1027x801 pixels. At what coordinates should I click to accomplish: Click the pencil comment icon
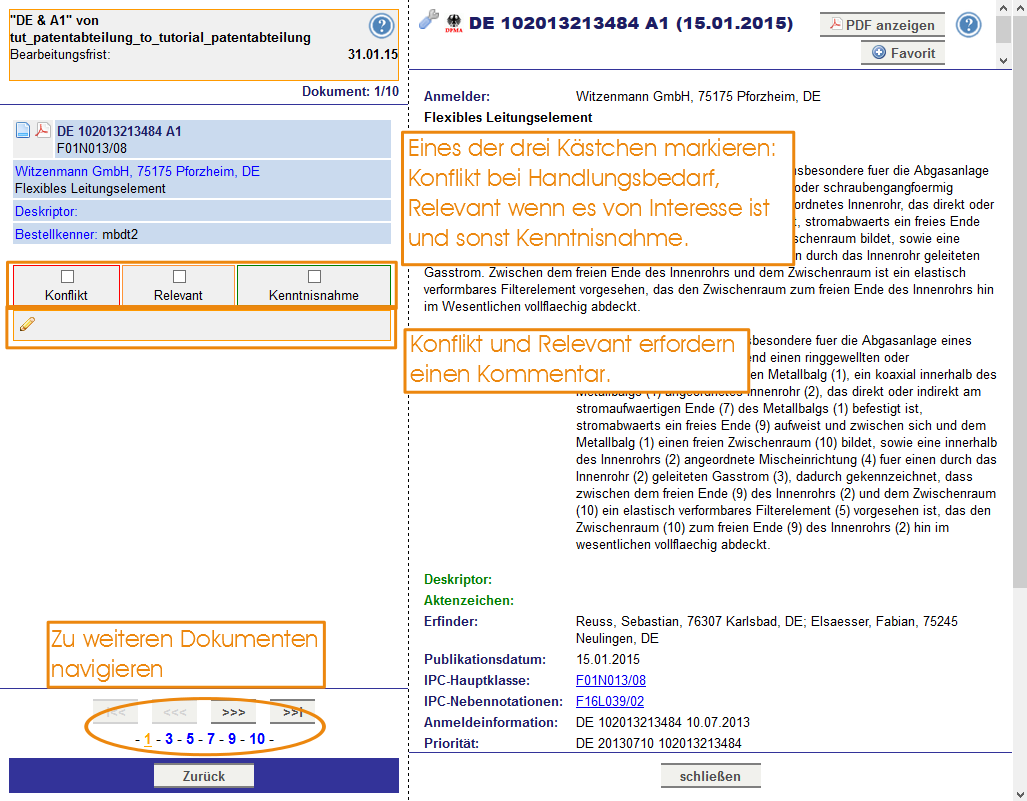coord(28,324)
